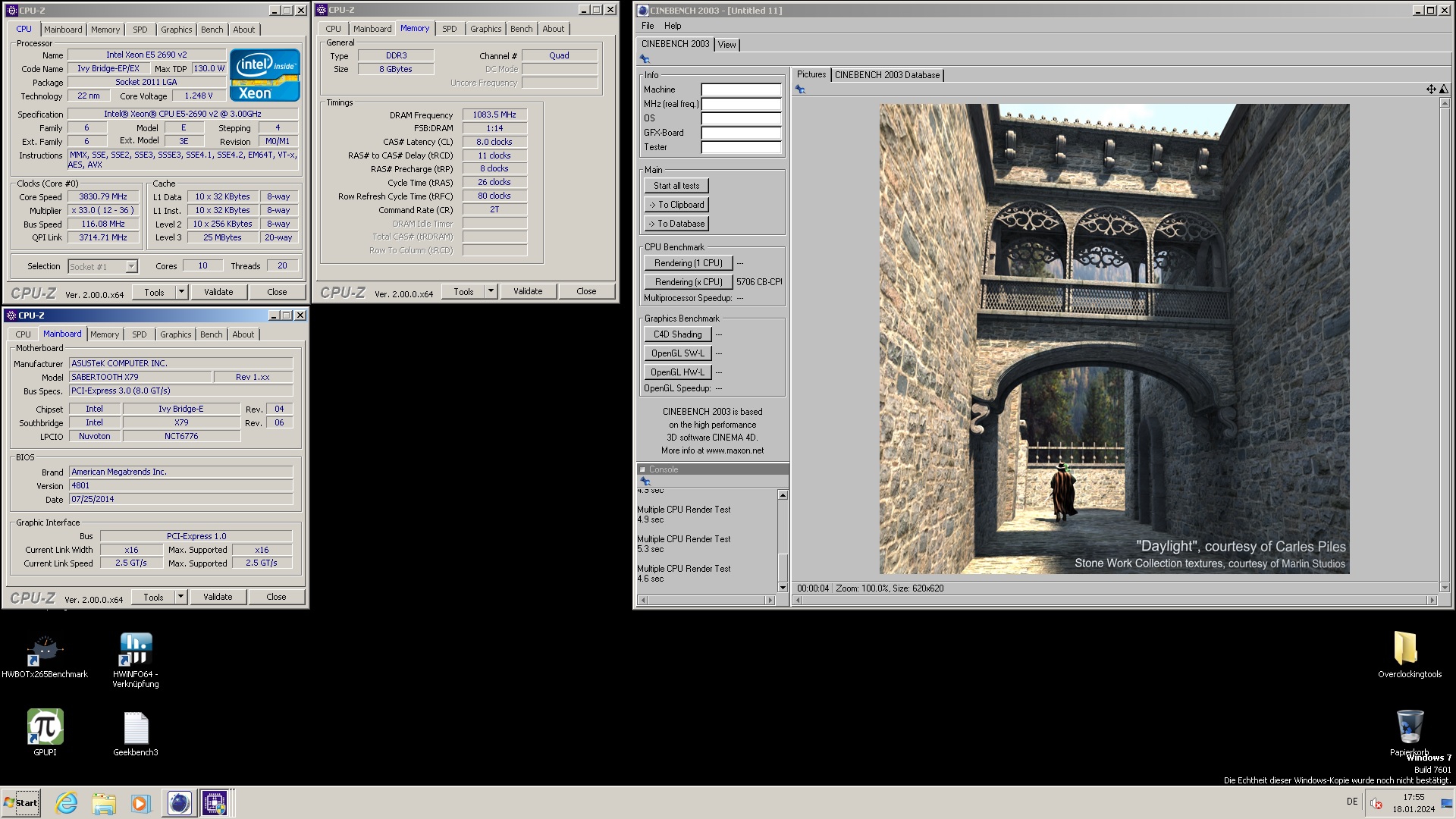
Task: Click the Windows Start button
Action: click(x=21, y=802)
